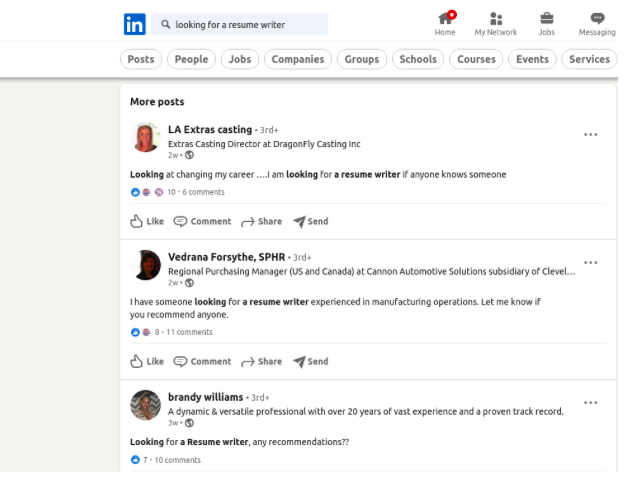Filter results by Services

pyautogui.click(x=589, y=59)
